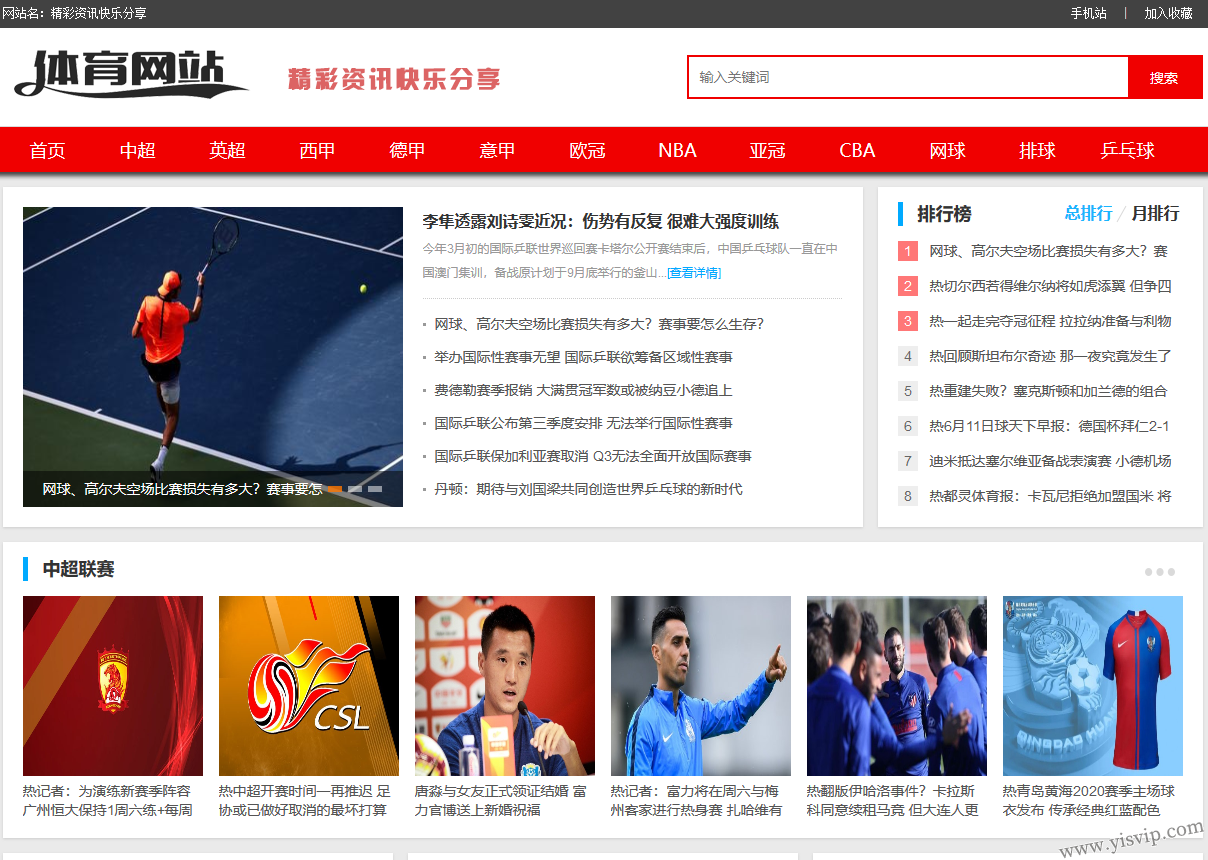The image size is (1208, 860).
Task: Open the 手机站 link in top bar
Action: click(x=1088, y=13)
